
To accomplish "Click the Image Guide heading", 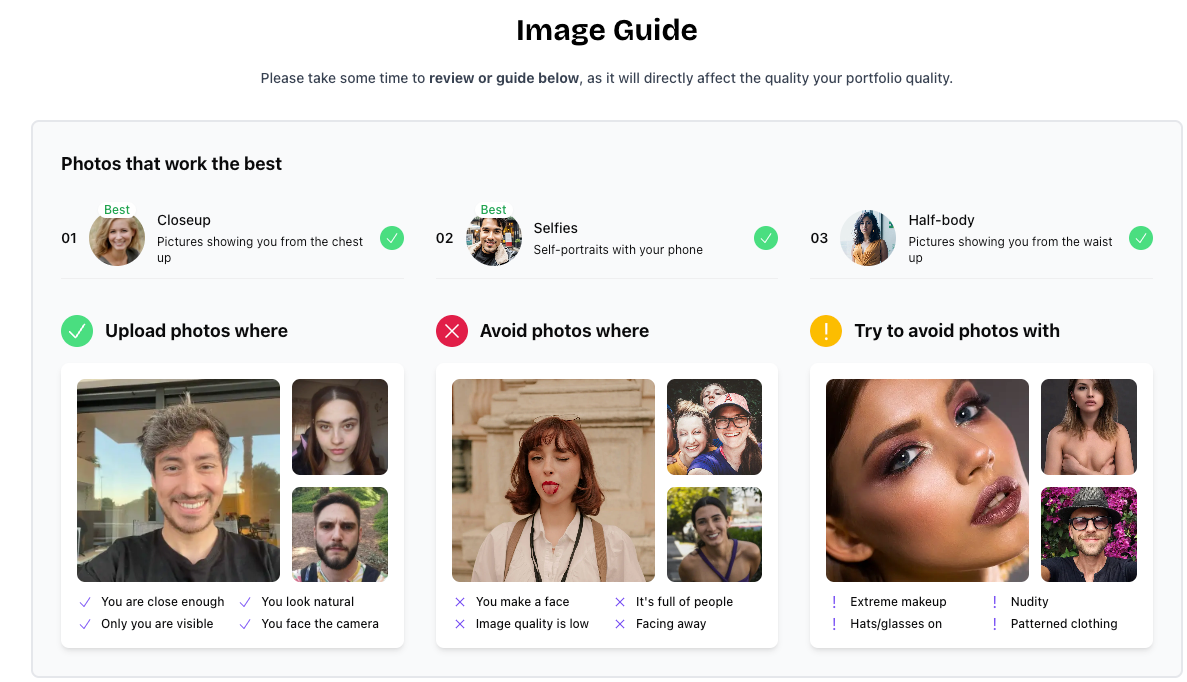I will coord(606,30).
